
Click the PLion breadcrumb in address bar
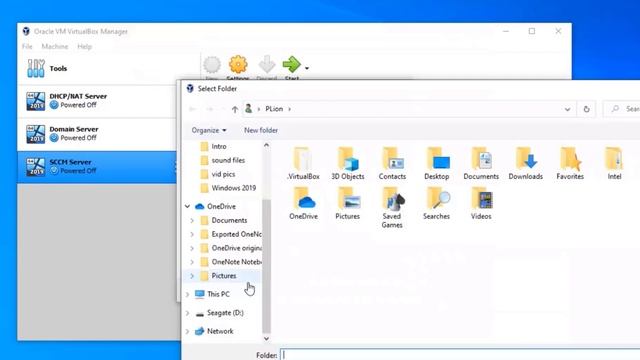coord(274,109)
